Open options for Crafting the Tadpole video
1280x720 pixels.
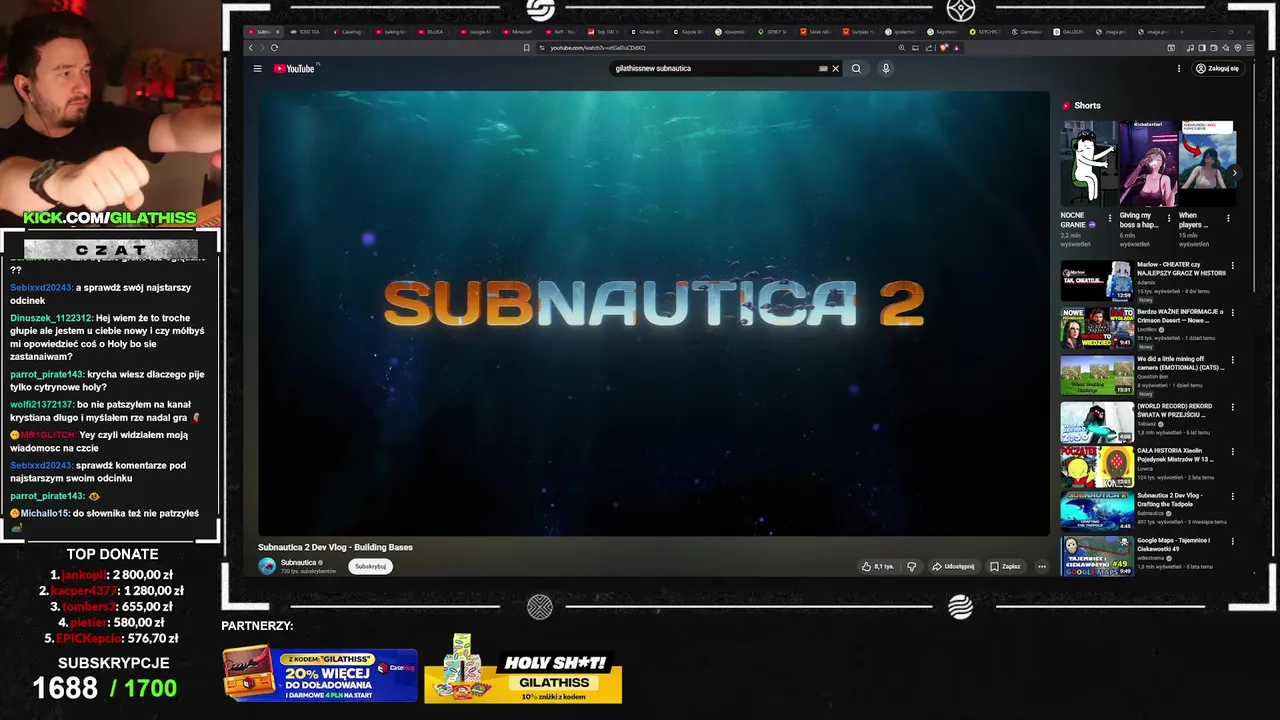point(1232,496)
